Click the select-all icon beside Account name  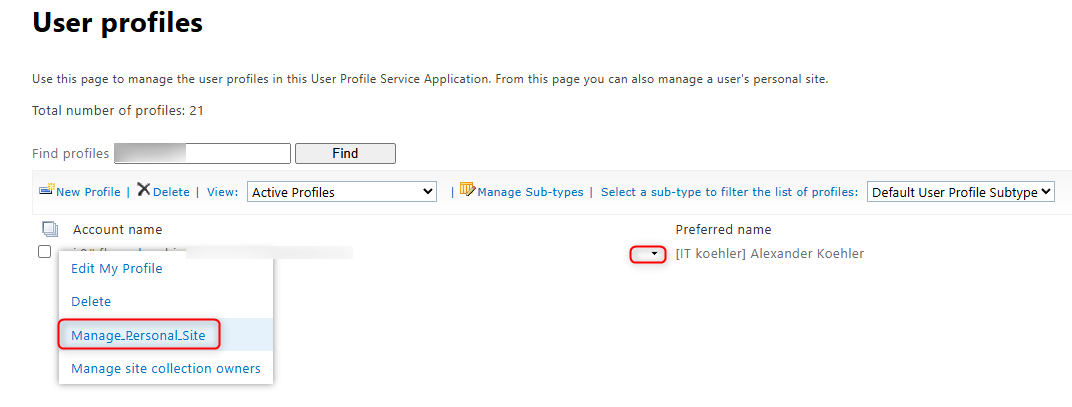(x=50, y=230)
